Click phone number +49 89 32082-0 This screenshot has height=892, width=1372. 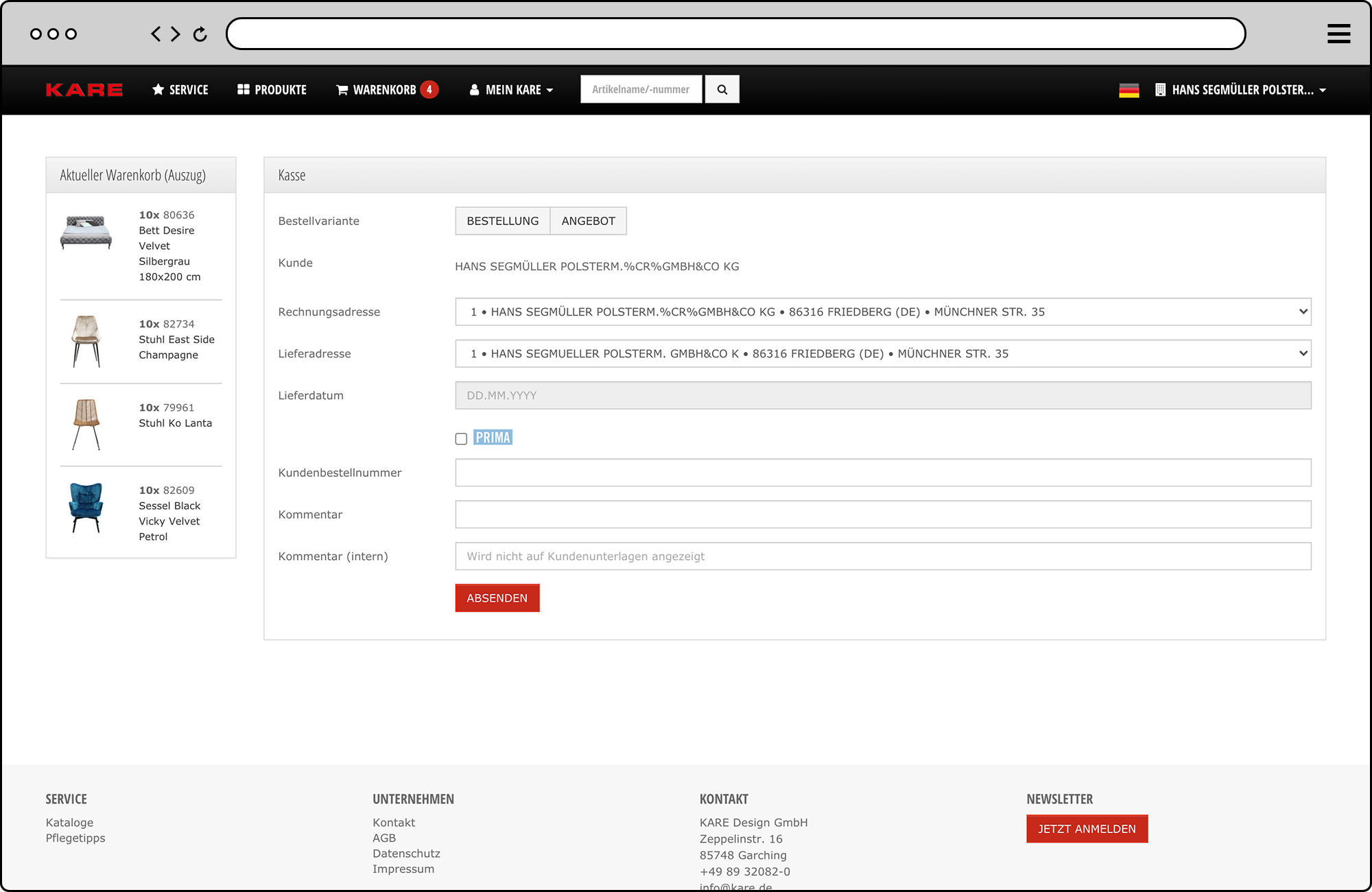(745, 871)
